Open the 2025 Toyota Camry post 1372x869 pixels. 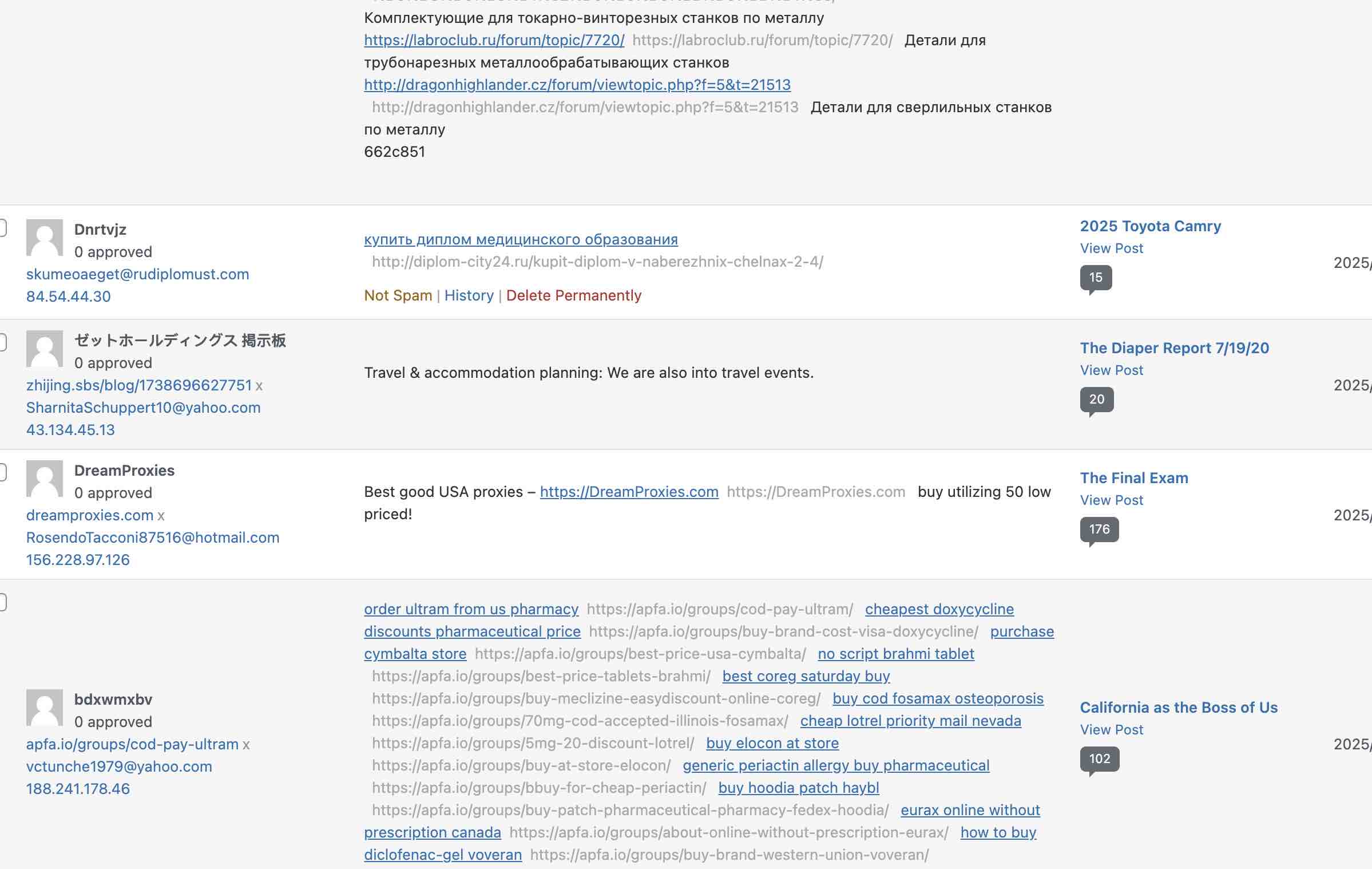pyautogui.click(x=1150, y=226)
